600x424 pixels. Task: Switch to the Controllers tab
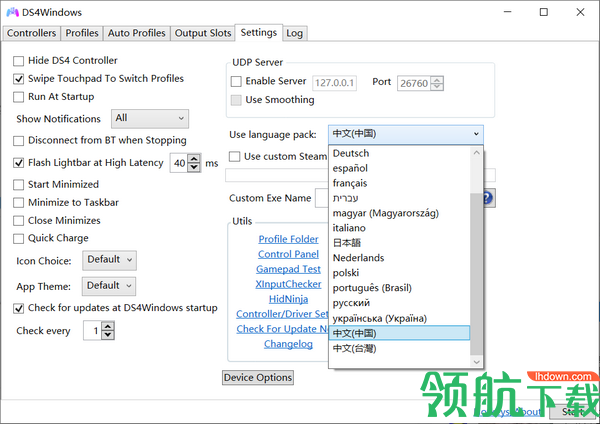tap(31, 33)
